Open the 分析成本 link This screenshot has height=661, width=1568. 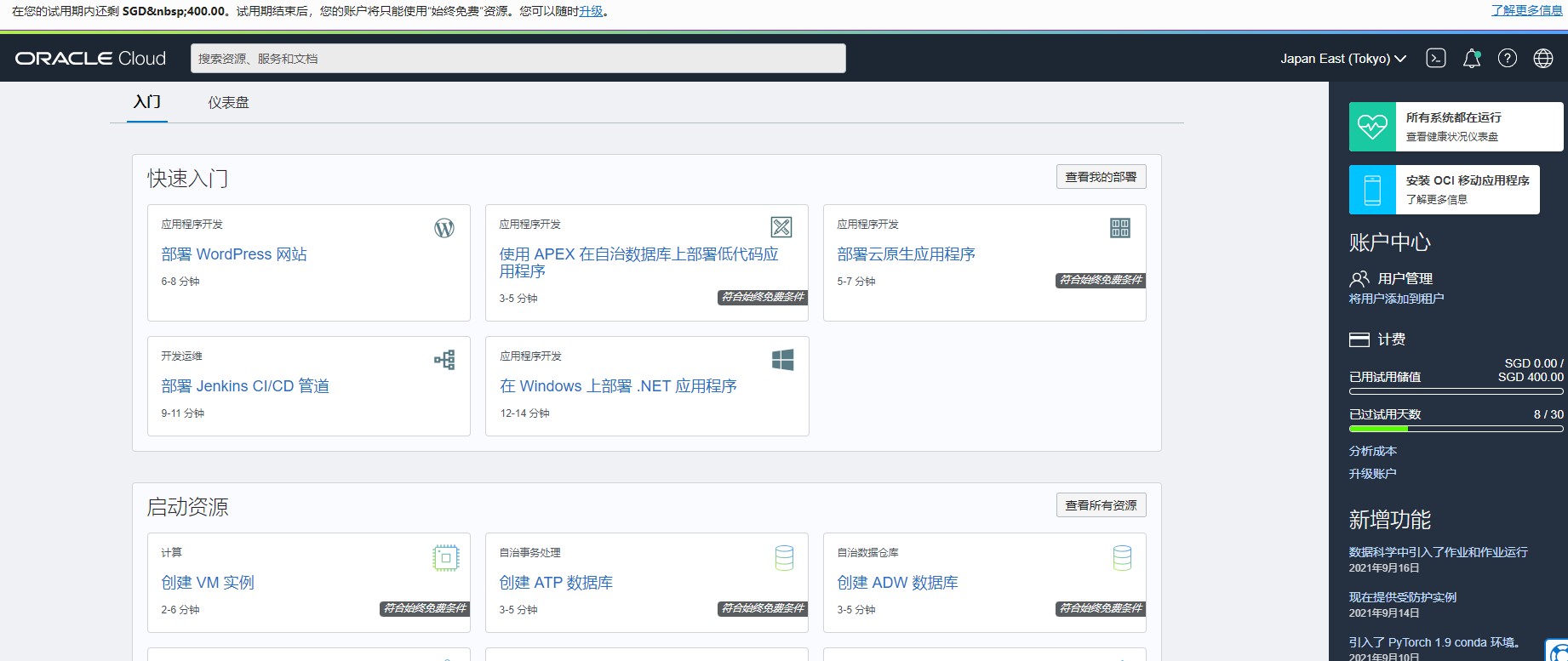point(1373,451)
